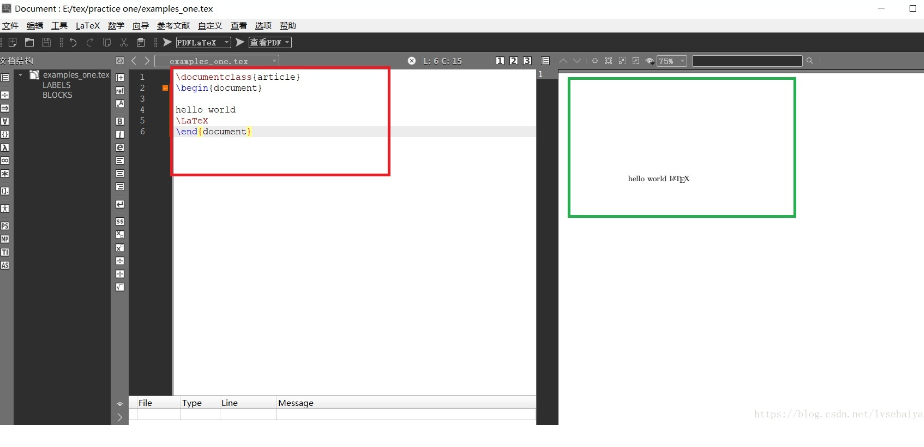Close the editor tab with X icon
This screenshot has height=447, width=924.
(x=411, y=61)
